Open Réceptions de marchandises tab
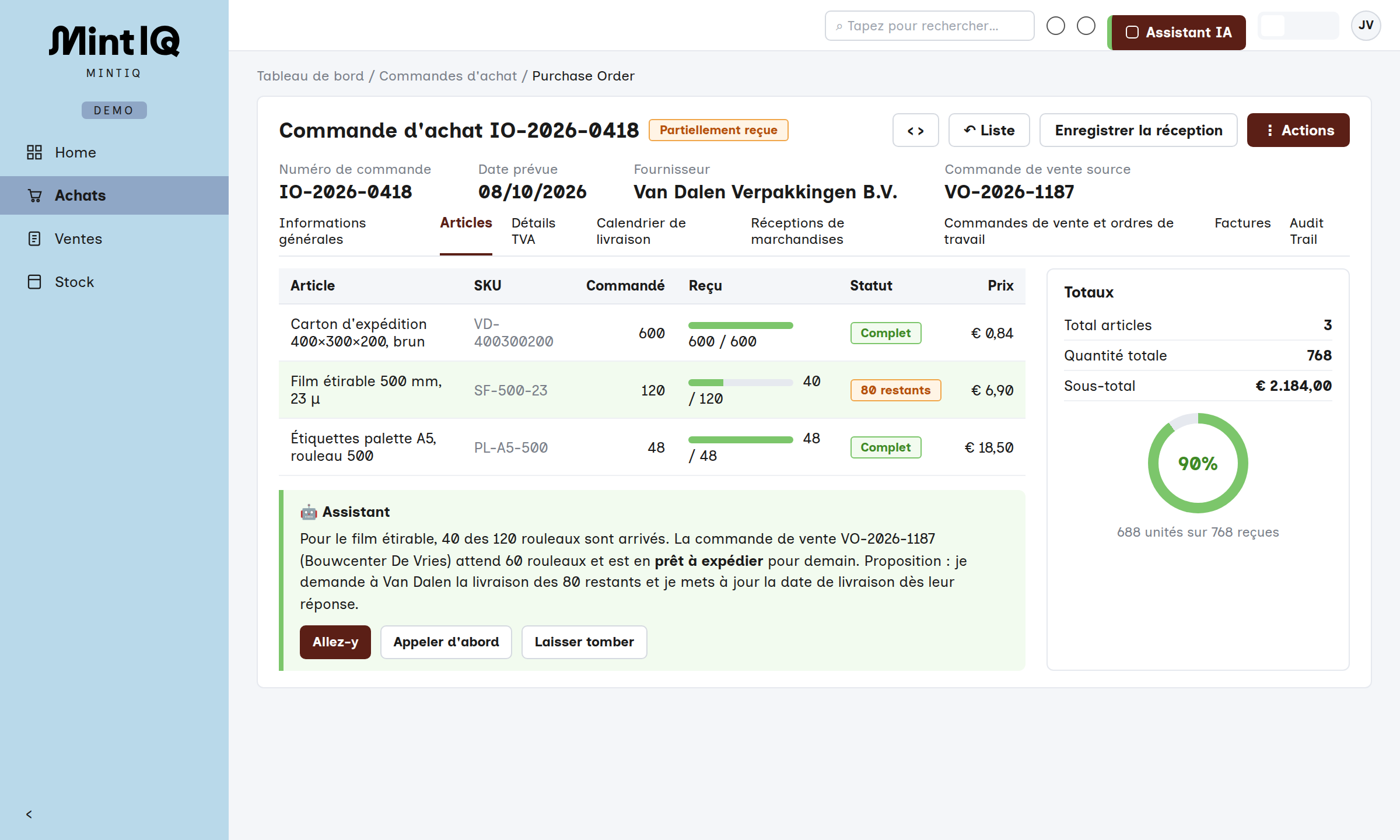Viewport: 1400px width, 840px height. click(x=838, y=231)
